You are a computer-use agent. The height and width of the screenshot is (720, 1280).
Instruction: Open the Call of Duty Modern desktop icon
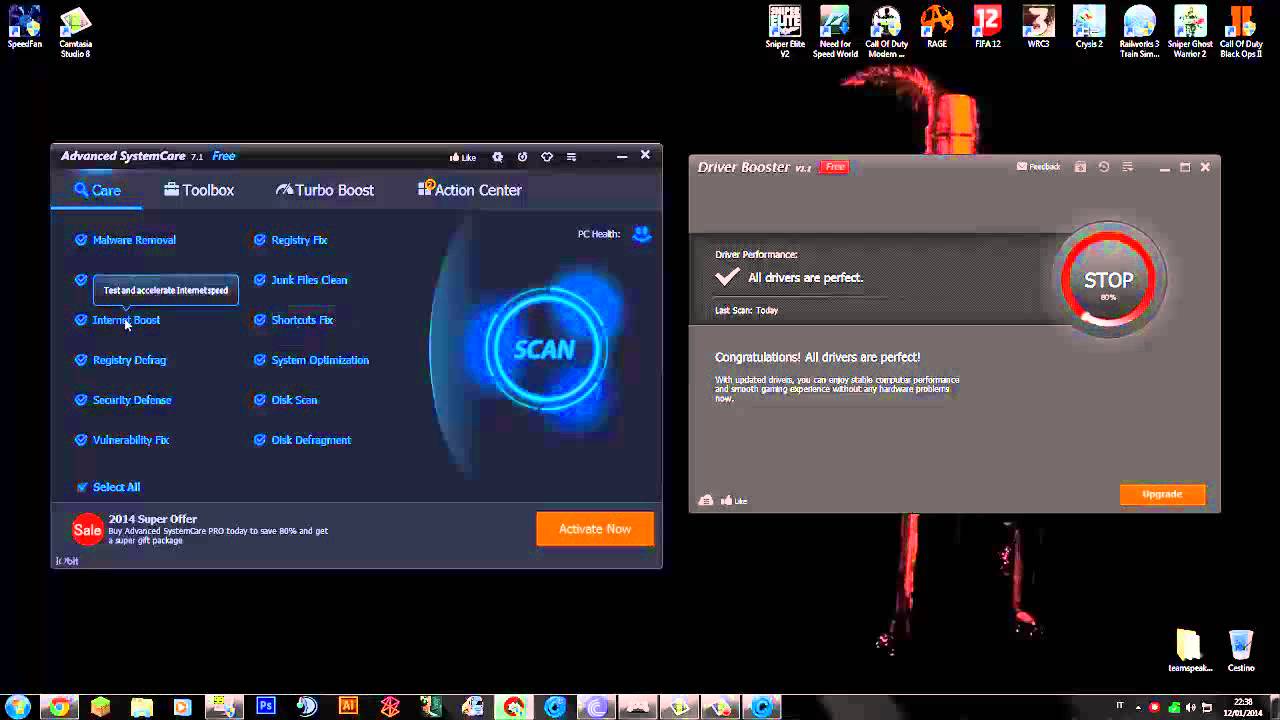(886, 32)
